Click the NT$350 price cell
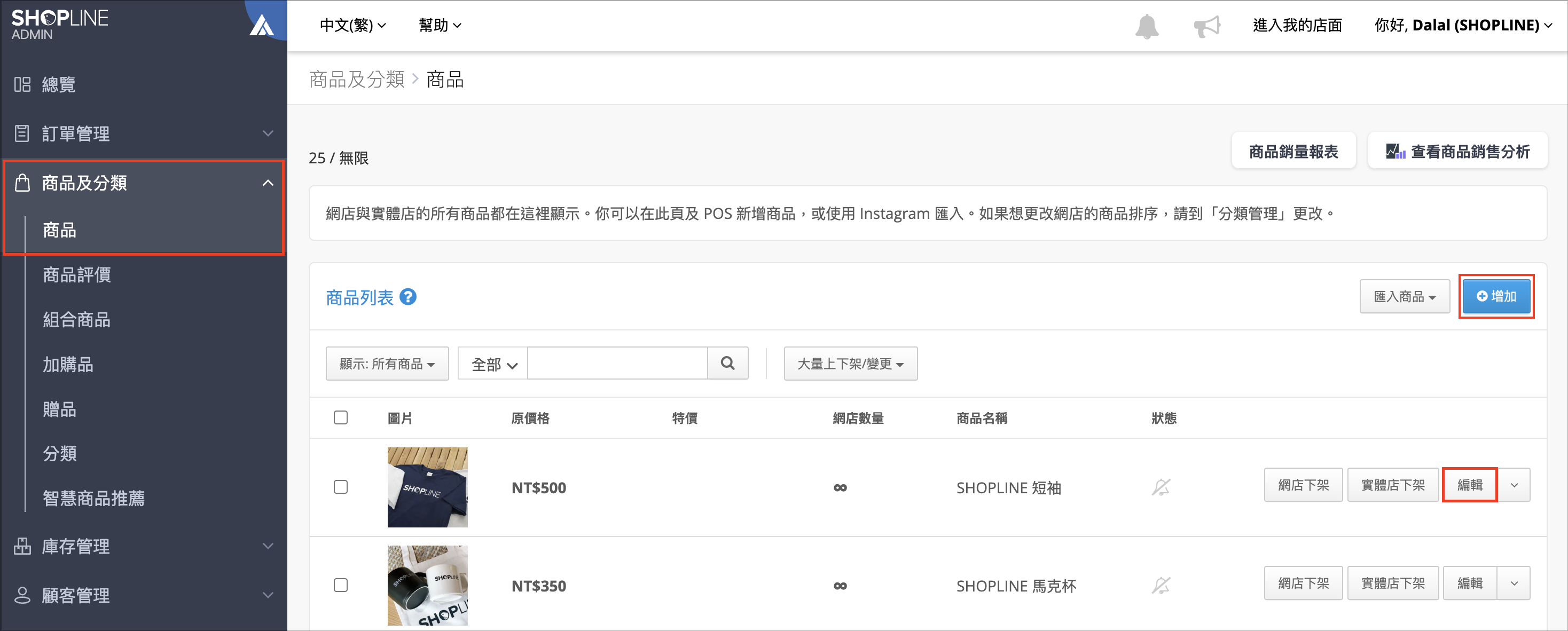Viewport: 1568px width, 631px height. click(x=539, y=586)
